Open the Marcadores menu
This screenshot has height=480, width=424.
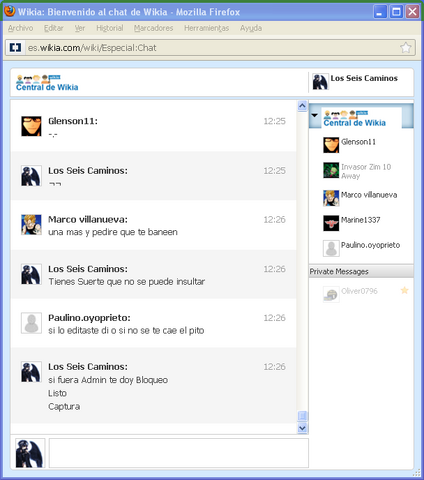tap(153, 28)
